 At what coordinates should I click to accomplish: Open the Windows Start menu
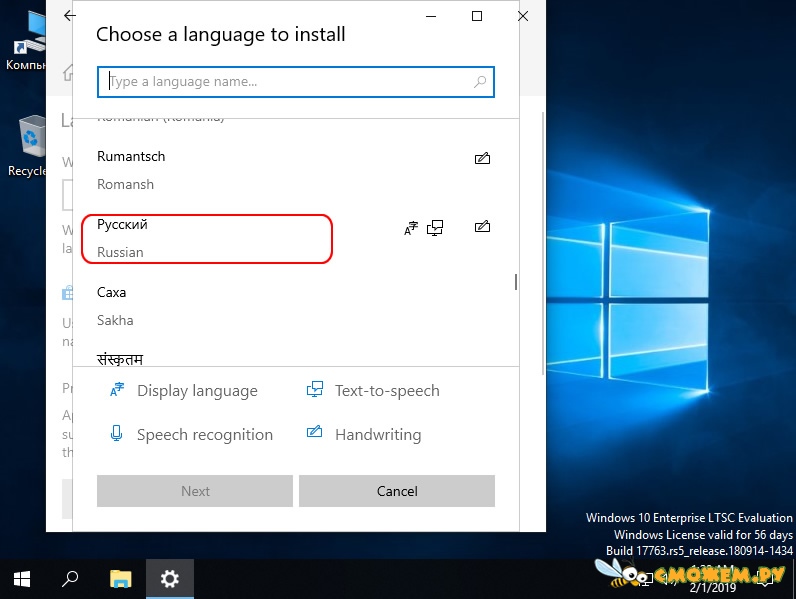click(x=22, y=579)
